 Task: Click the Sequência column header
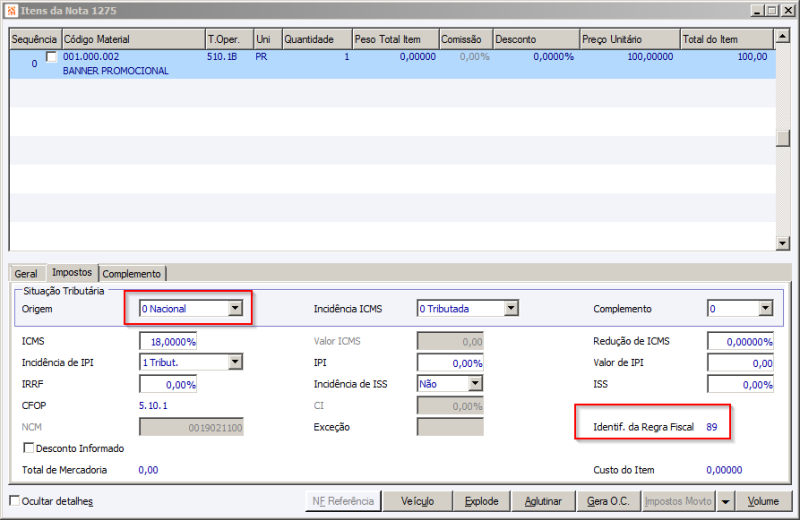click(34, 39)
